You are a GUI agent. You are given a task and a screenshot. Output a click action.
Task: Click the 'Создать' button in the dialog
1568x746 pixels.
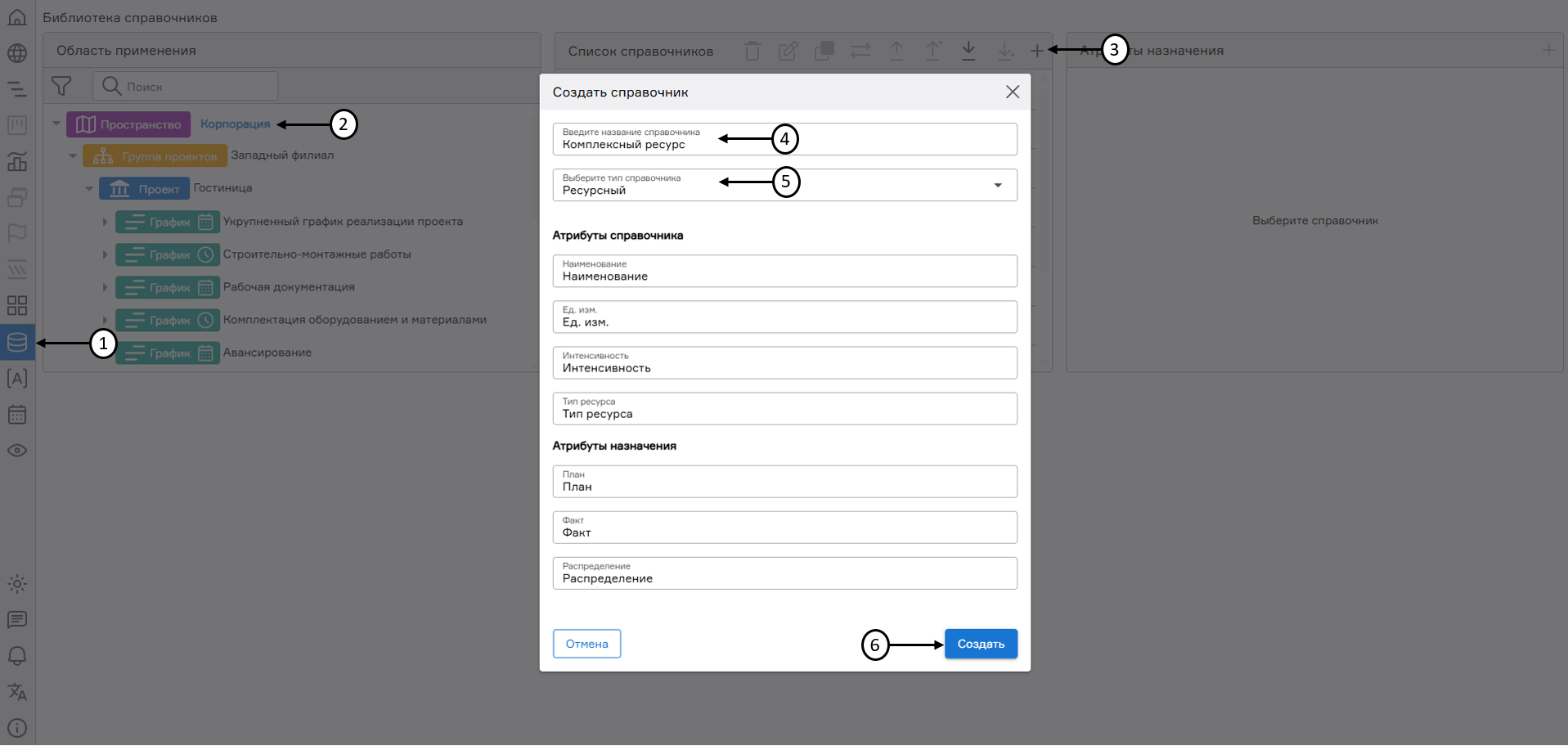(980, 644)
